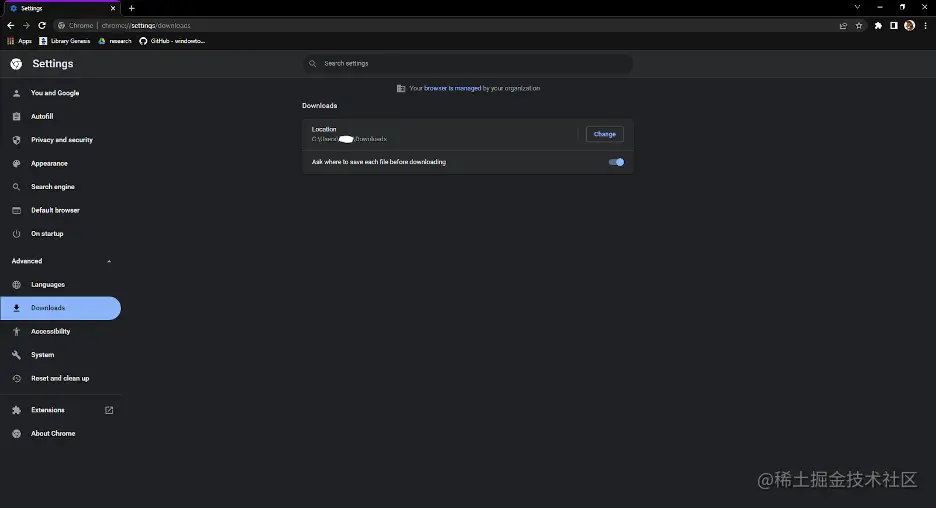This screenshot has width=936, height=508.
Task: Click the palette icon for Appearance
Action: coord(17,164)
